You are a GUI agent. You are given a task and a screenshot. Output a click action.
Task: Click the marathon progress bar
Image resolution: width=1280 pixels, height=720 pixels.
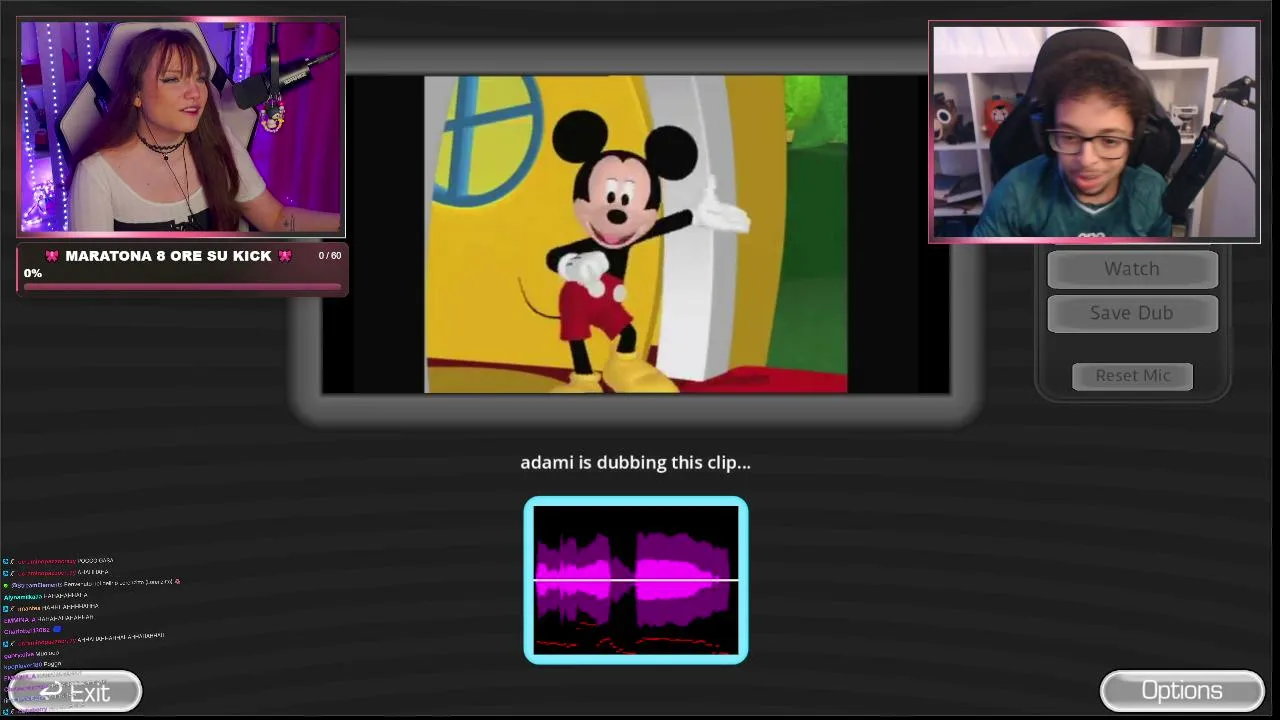click(x=182, y=287)
